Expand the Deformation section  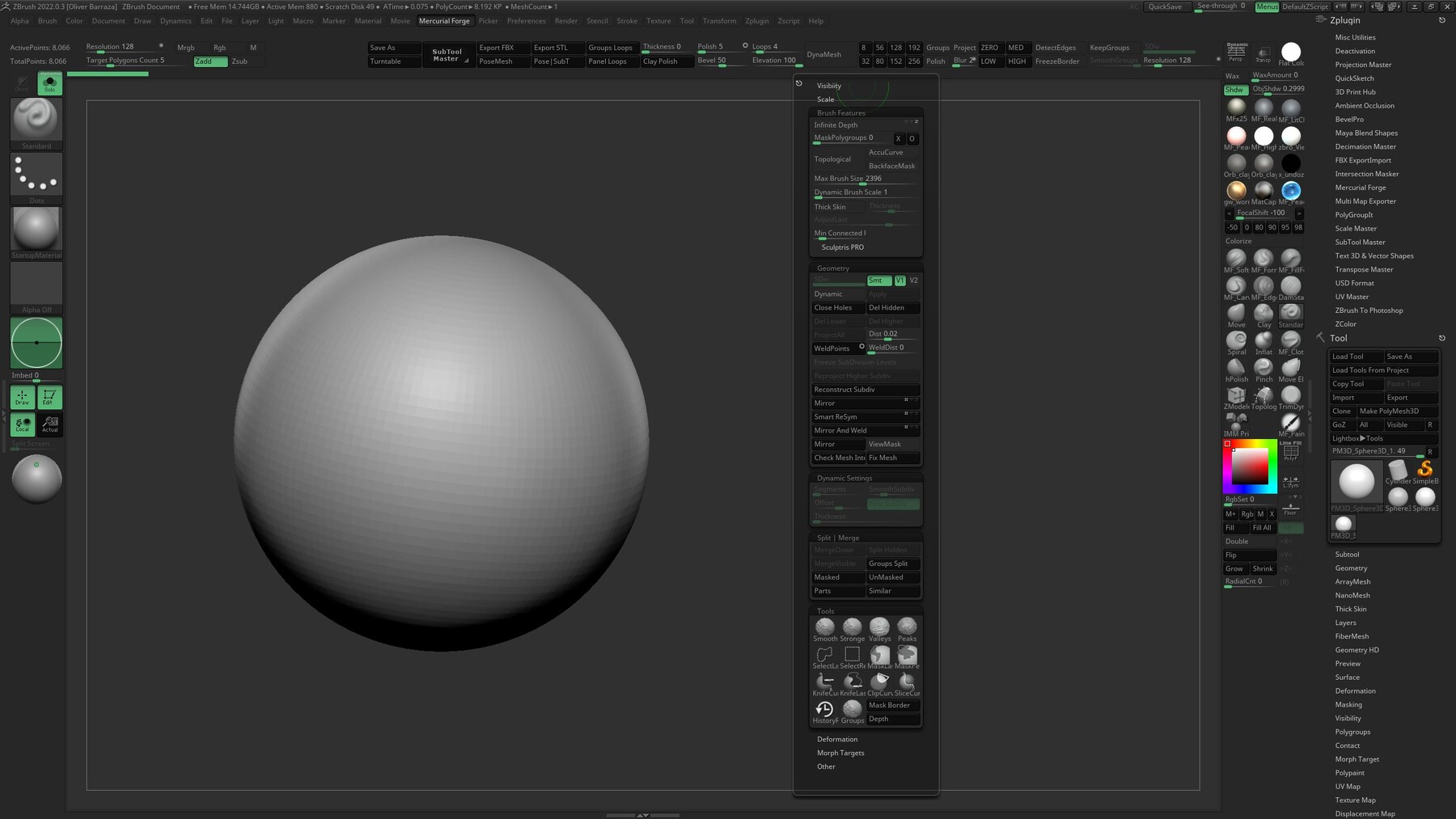[x=837, y=739]
